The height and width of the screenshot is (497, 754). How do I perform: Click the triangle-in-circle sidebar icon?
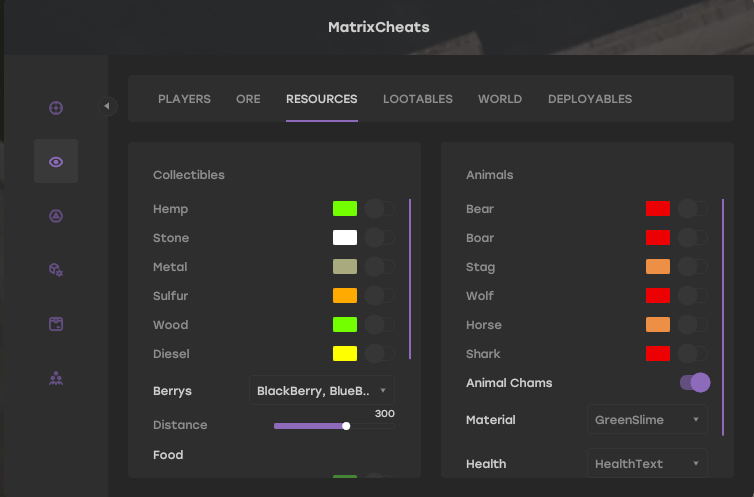pyautogui.click(x=56, y=216)
